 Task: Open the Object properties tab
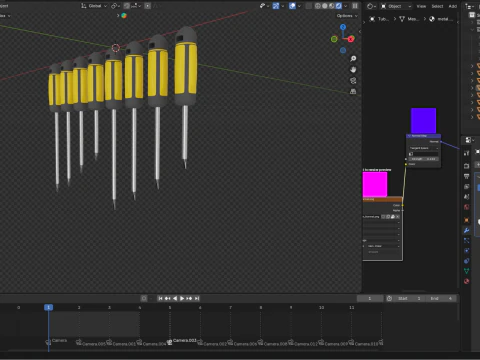pos(466,220)
